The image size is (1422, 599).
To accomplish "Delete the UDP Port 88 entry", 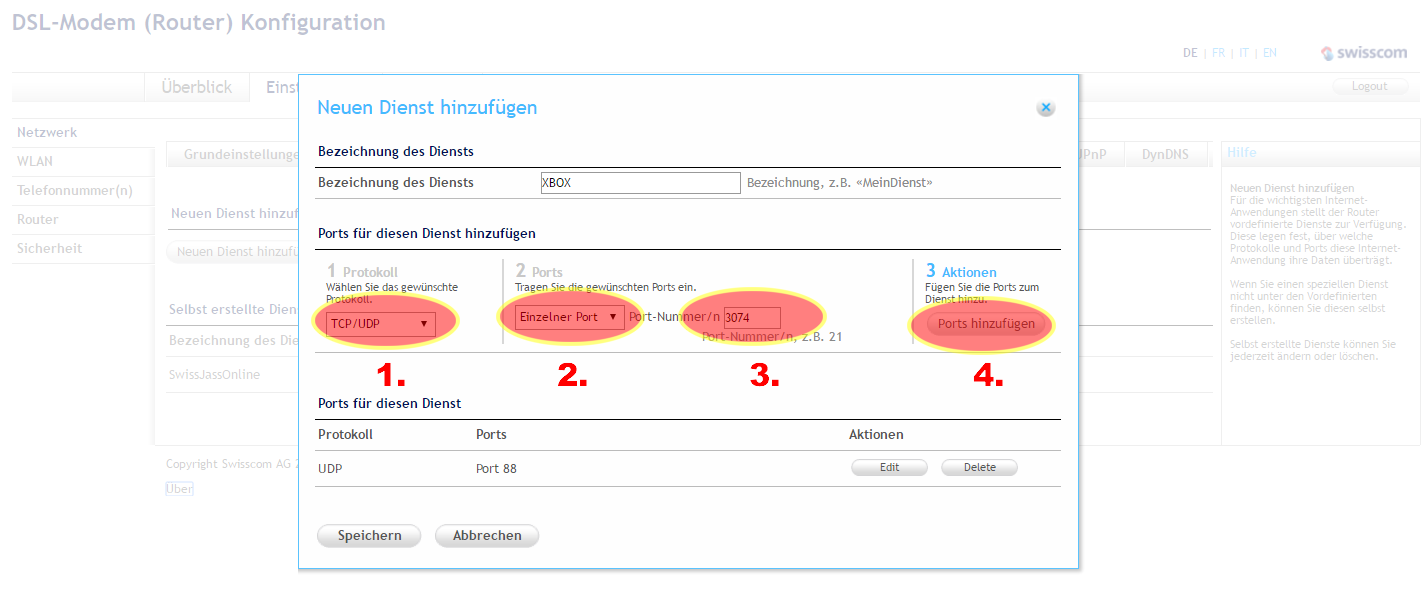I will pyautogui.click(x=979, y=468).
